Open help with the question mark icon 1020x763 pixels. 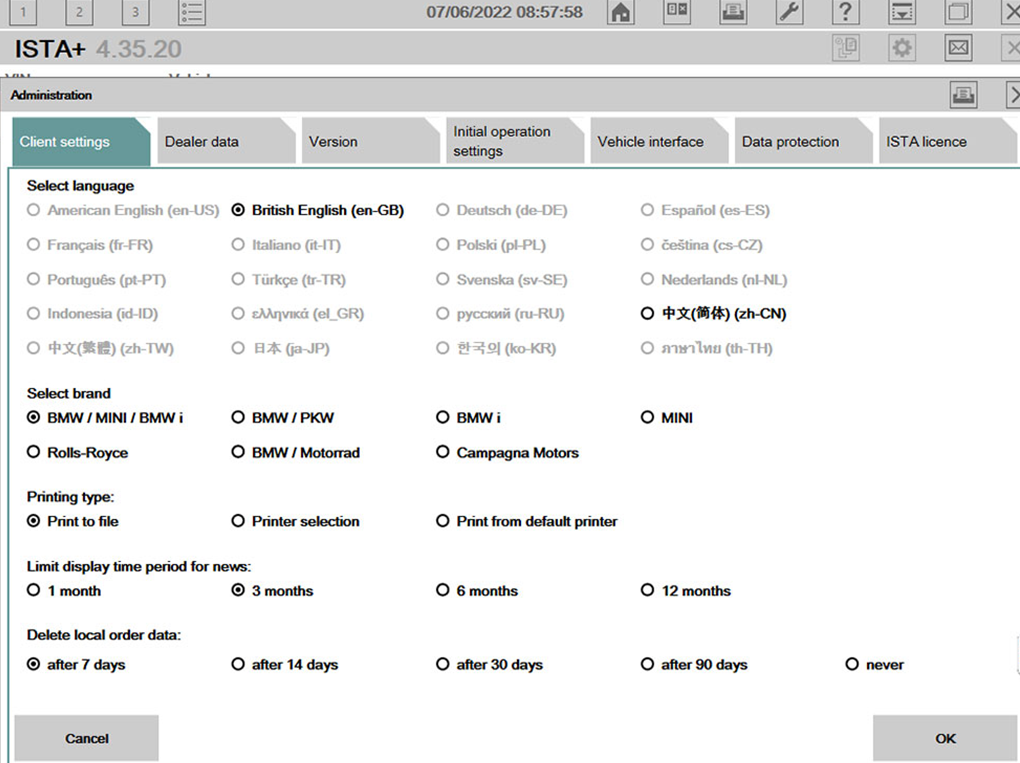[845, 12]
